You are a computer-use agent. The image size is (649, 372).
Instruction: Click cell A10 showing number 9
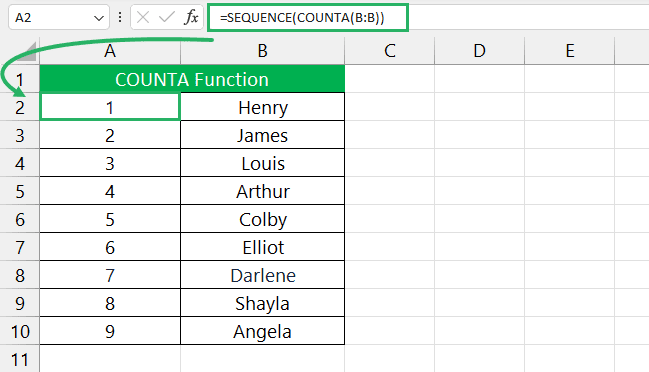click(110, 331)
